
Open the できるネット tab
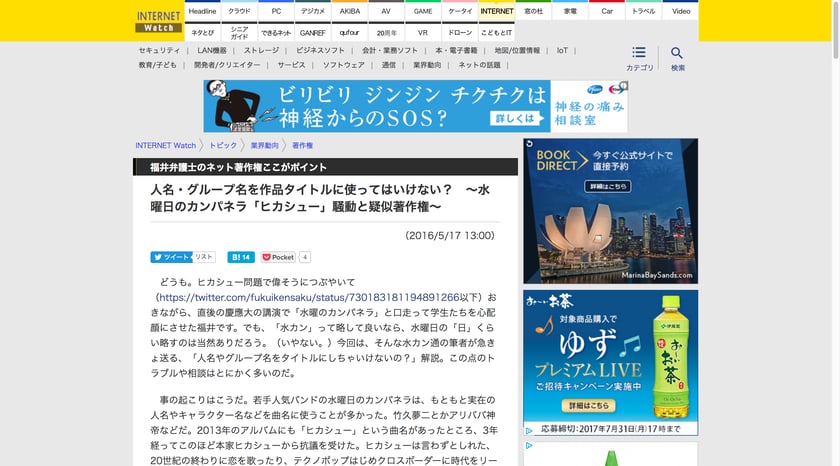276,33
